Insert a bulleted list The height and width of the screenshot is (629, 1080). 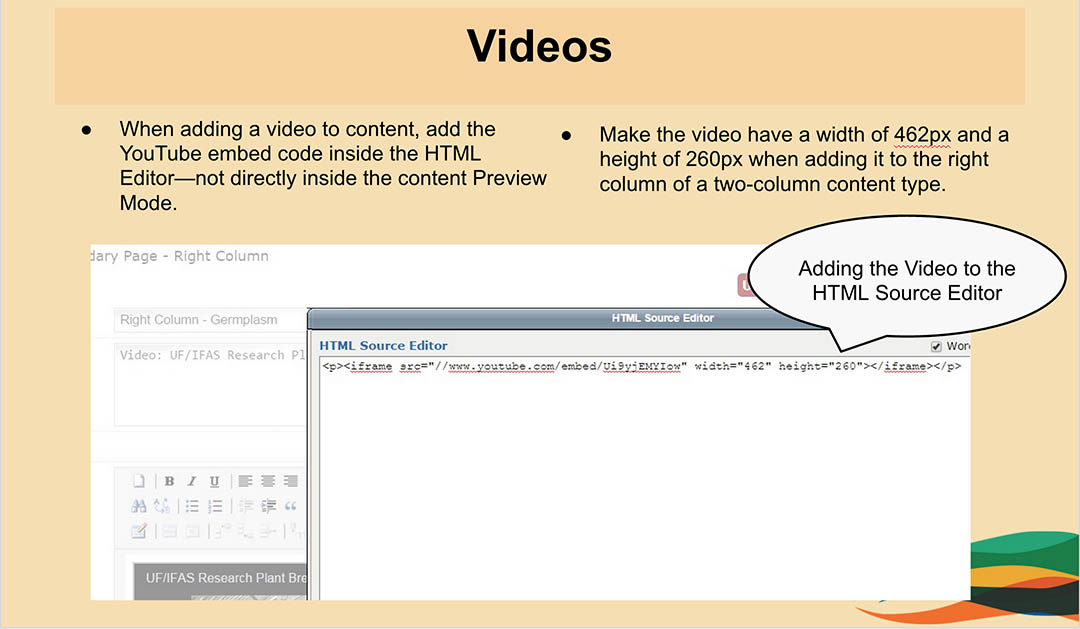tap(192, 506)
